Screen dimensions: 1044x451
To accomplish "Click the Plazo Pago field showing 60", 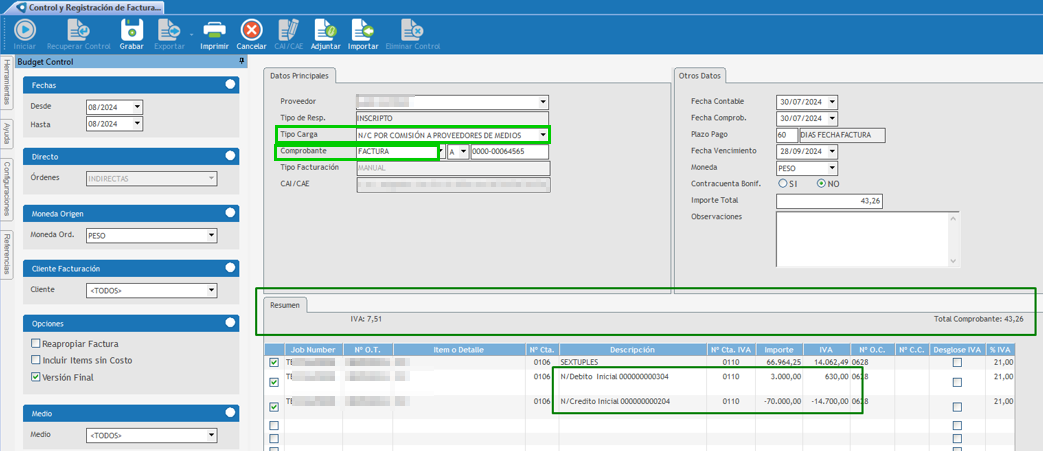I will pyautogui.click(x=787, y=135).
